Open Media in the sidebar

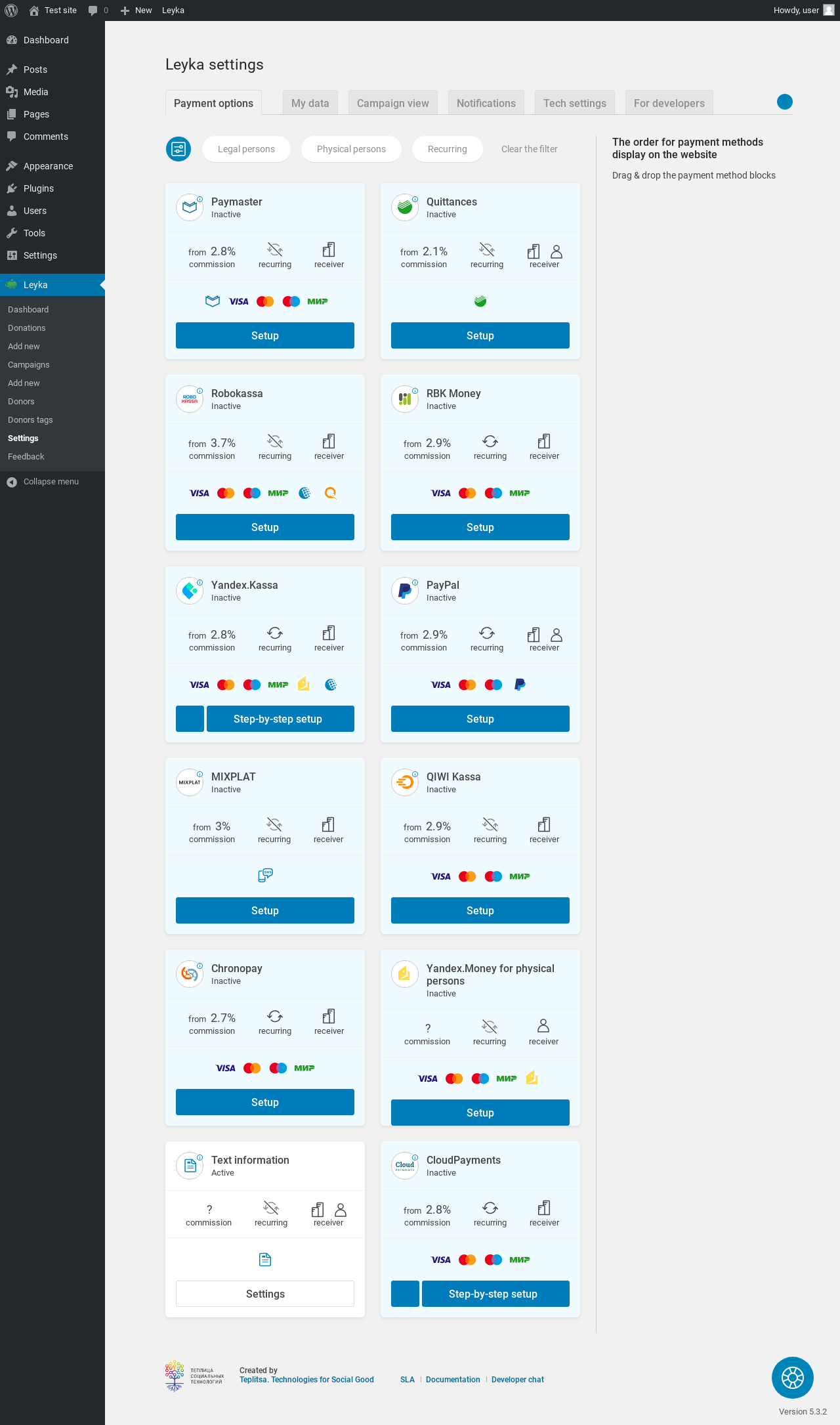tap(52, 92)
